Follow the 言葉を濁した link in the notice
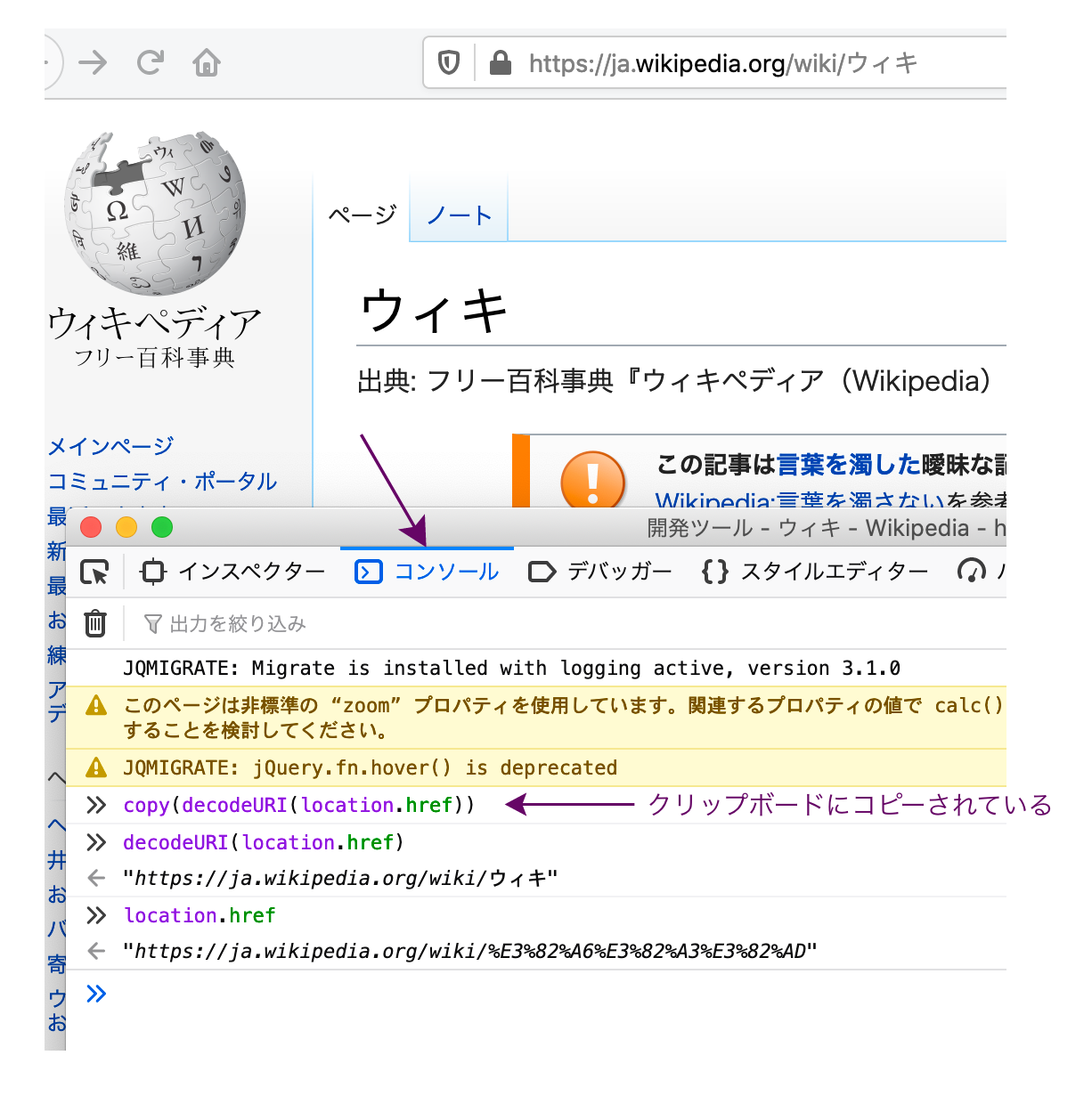The image size is (1092, 1104). 849,464
